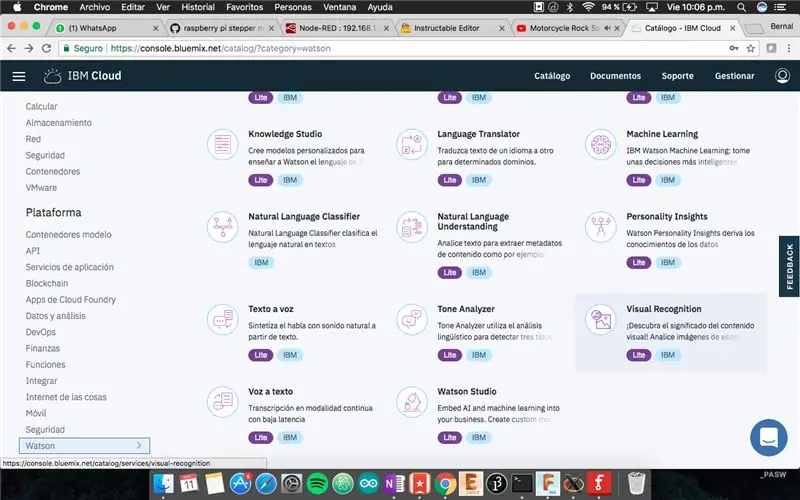The height and width of the screenshot is (500, 800).
Task: Reload the page with the refresh icon
Action: 46,48
